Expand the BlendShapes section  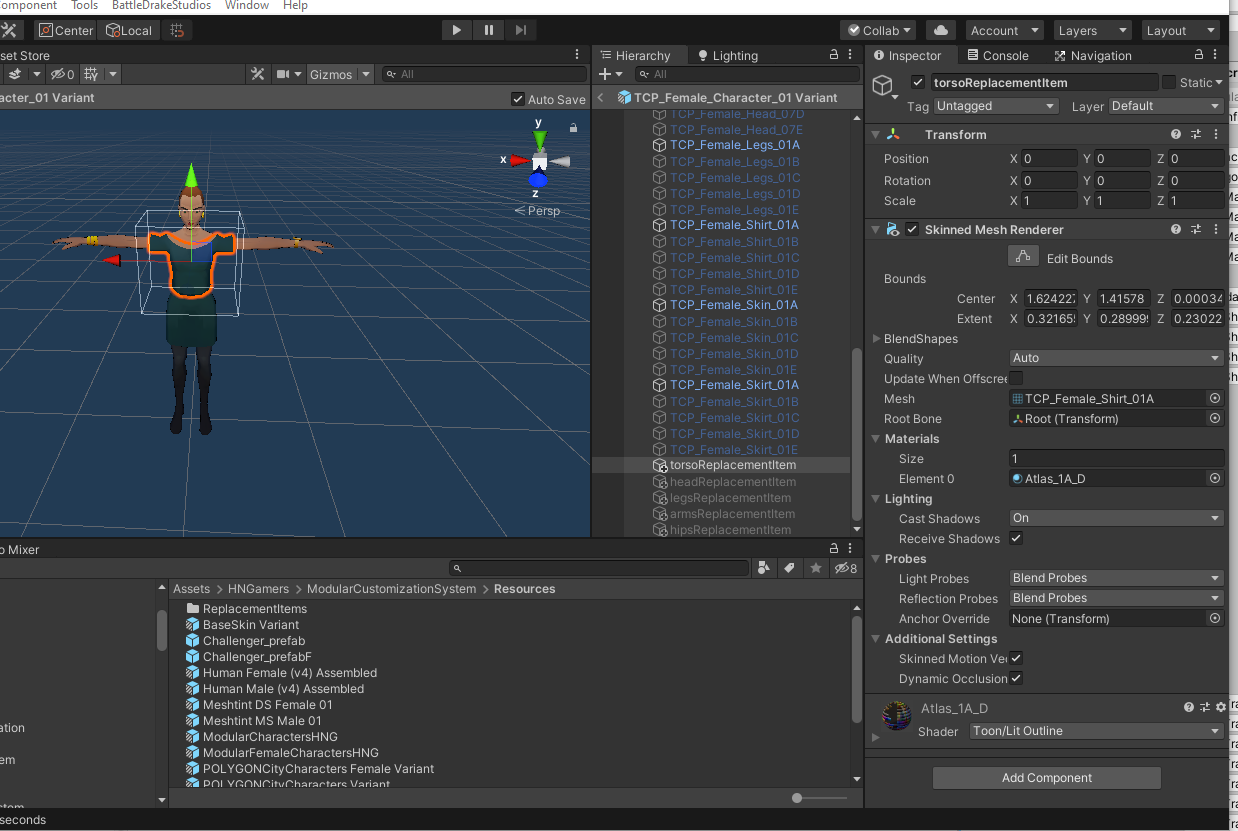(877, 339)
